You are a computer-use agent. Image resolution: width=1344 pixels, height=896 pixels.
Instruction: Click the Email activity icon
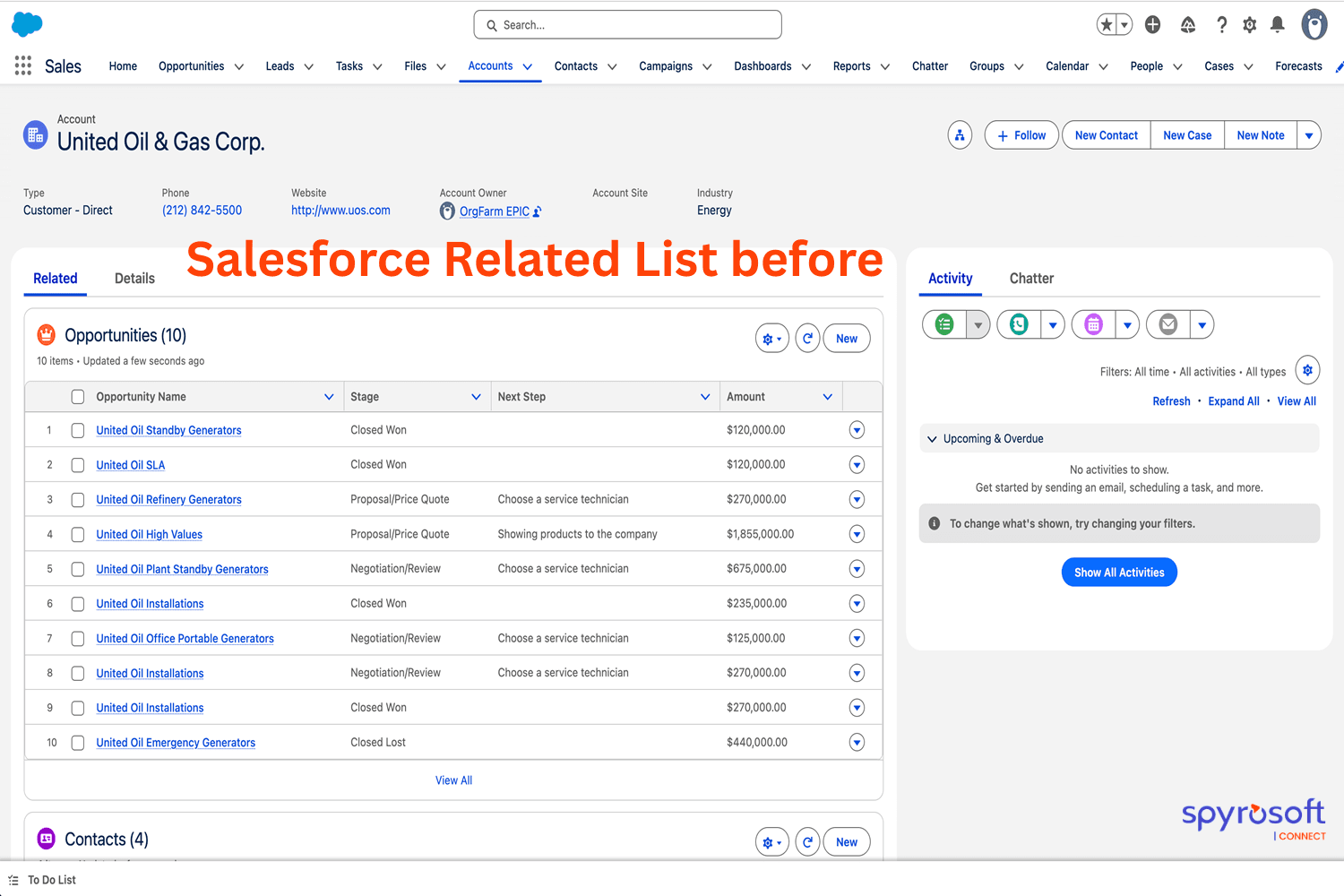[1168, 324]
